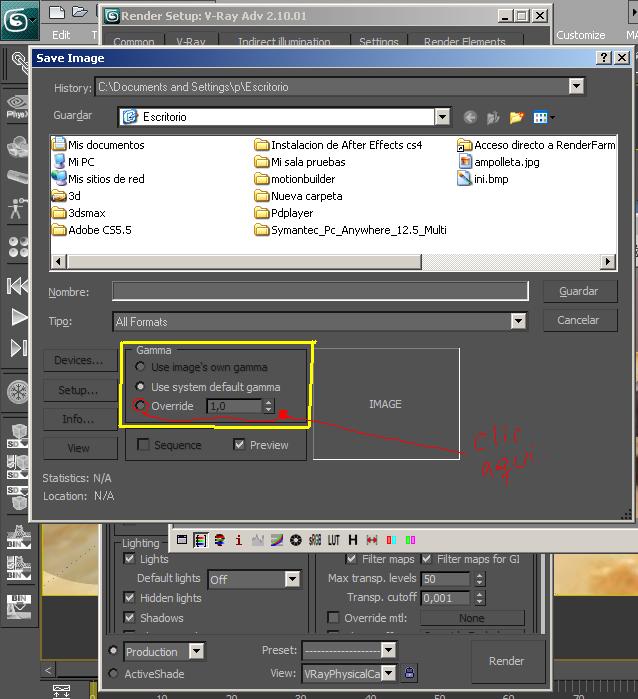
Task: Toggle the levels correction histogram icon
Action: tap(258, 540)
